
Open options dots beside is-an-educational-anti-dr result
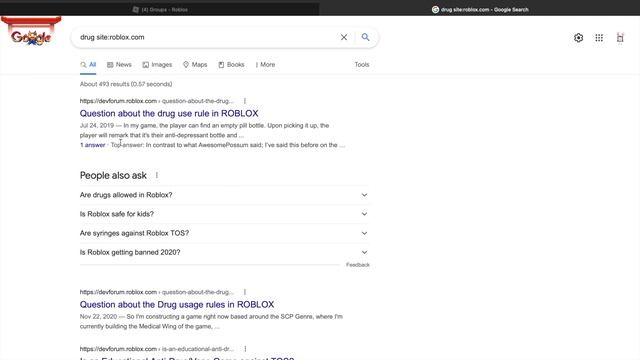tap(245, 349)
